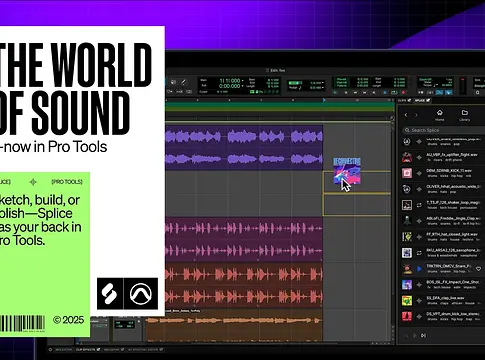
Task: Click the Rewind transport button
Action: (x=355, y=92)
